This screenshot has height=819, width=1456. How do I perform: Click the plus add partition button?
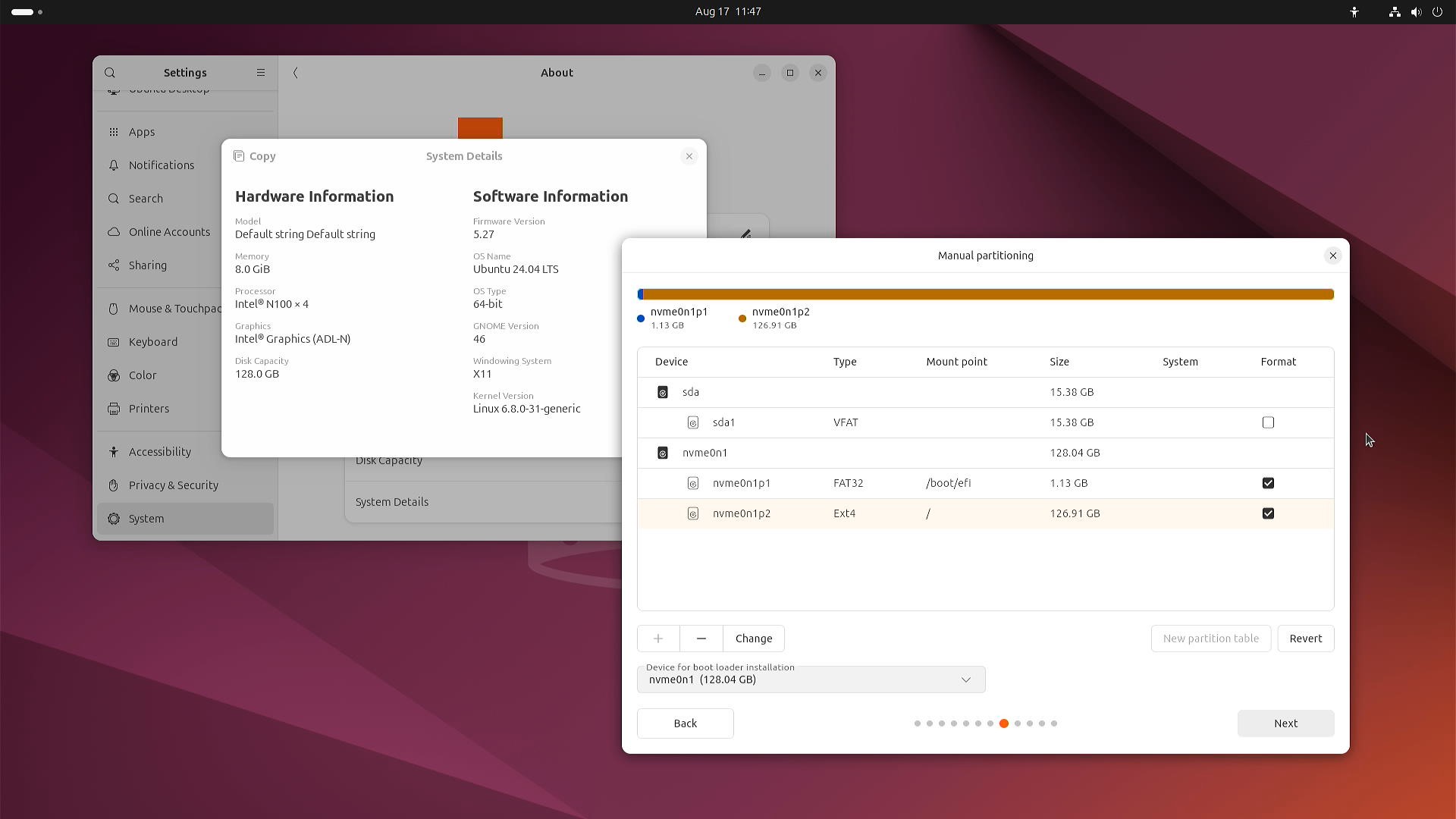[x=658, y=639]
